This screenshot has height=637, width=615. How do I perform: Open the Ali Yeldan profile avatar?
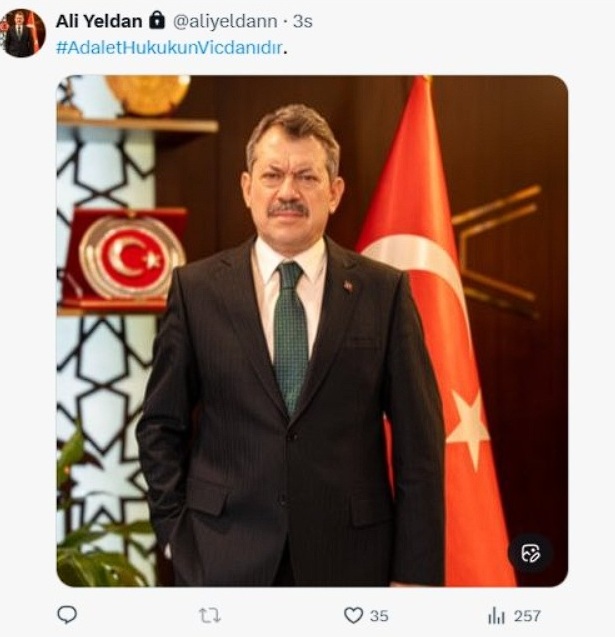pyautogui.click(x=22, y=33)
